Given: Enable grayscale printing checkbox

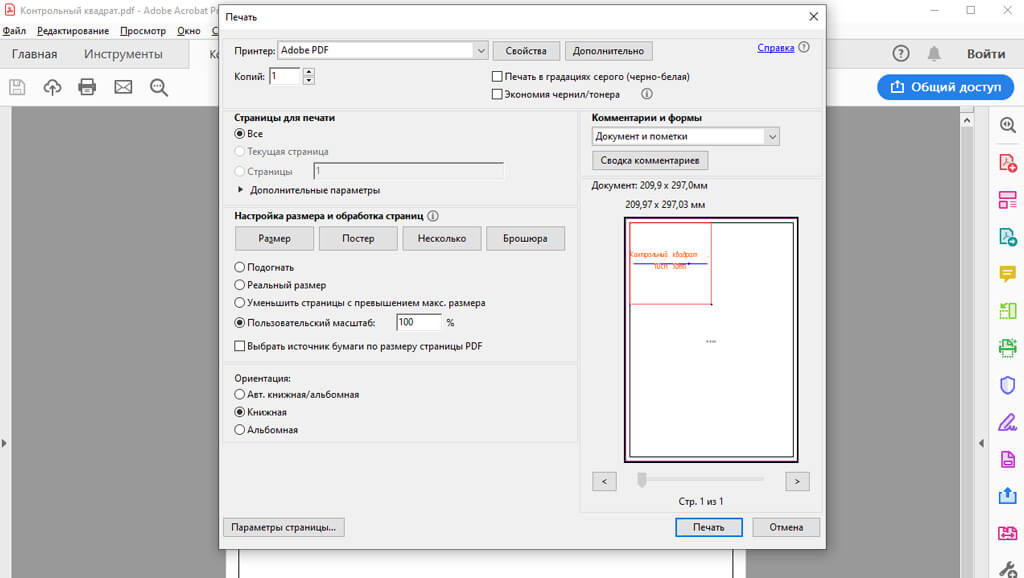Looking at the screenshot, I should click(497, 77).
